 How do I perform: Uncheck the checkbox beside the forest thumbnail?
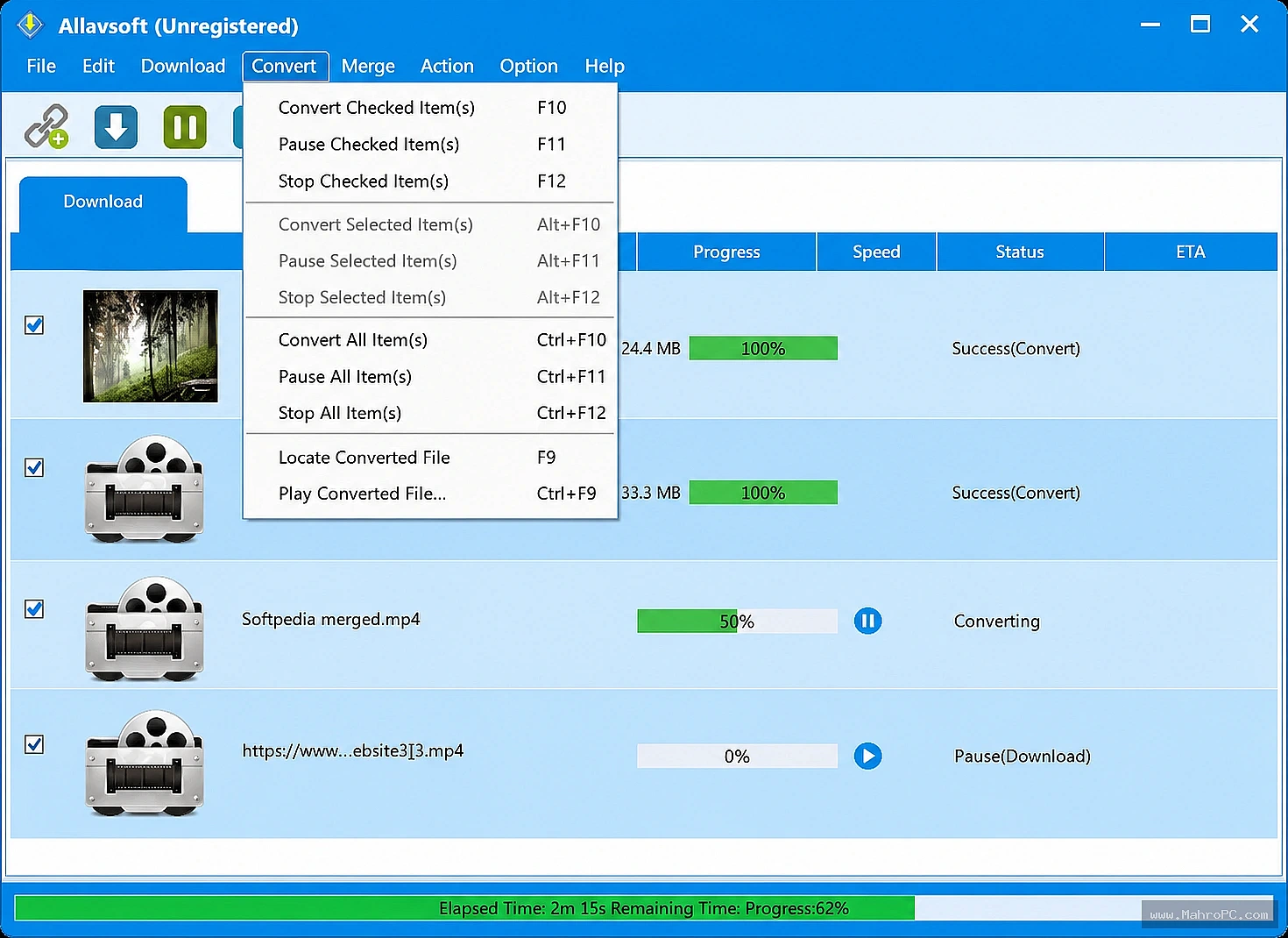(x=34, y=325)
